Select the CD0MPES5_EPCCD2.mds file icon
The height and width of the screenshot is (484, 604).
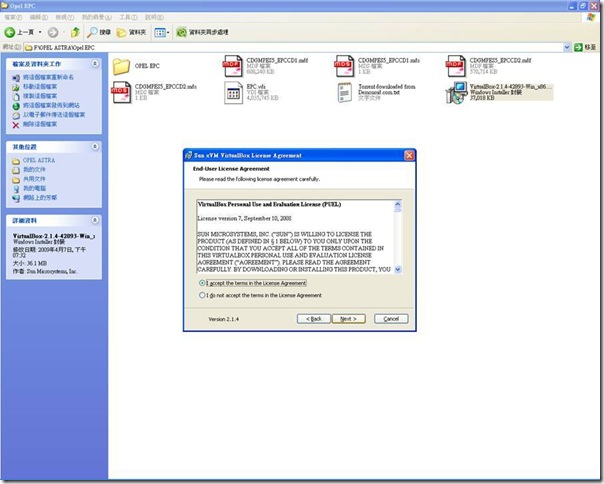121,92
